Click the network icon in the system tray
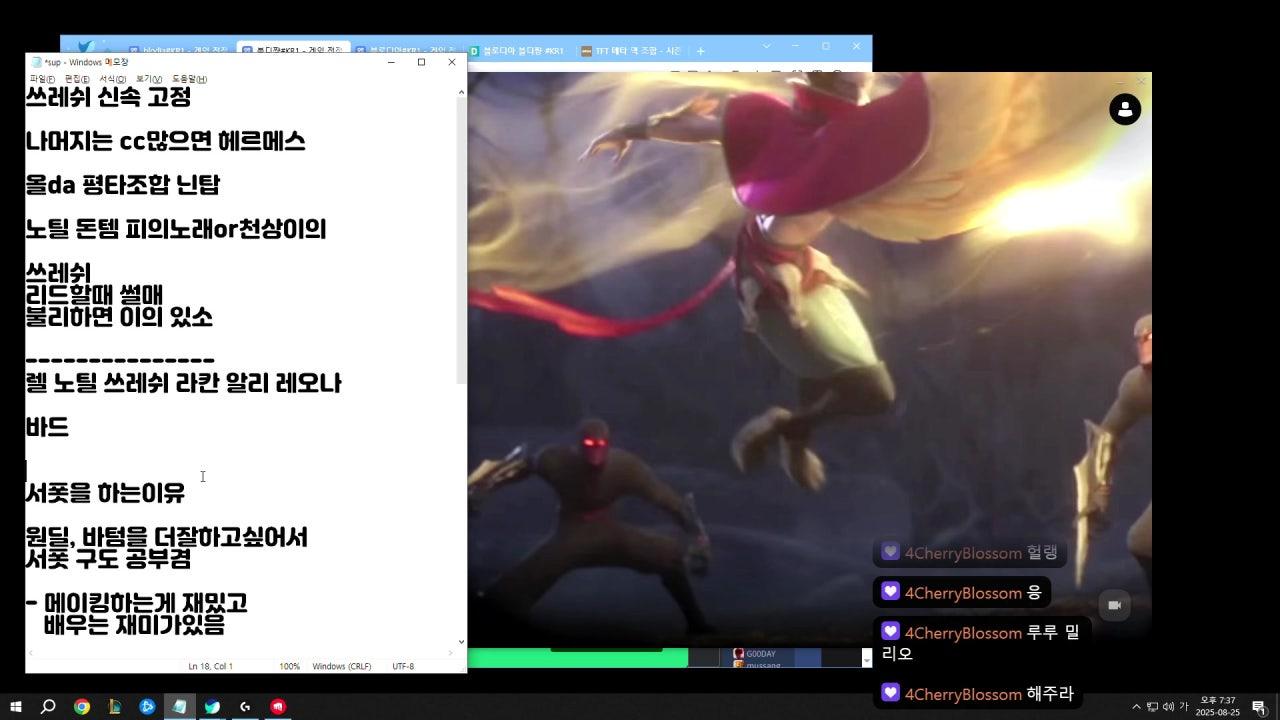Viewport: 1280px width, 720px height. 1152,707
